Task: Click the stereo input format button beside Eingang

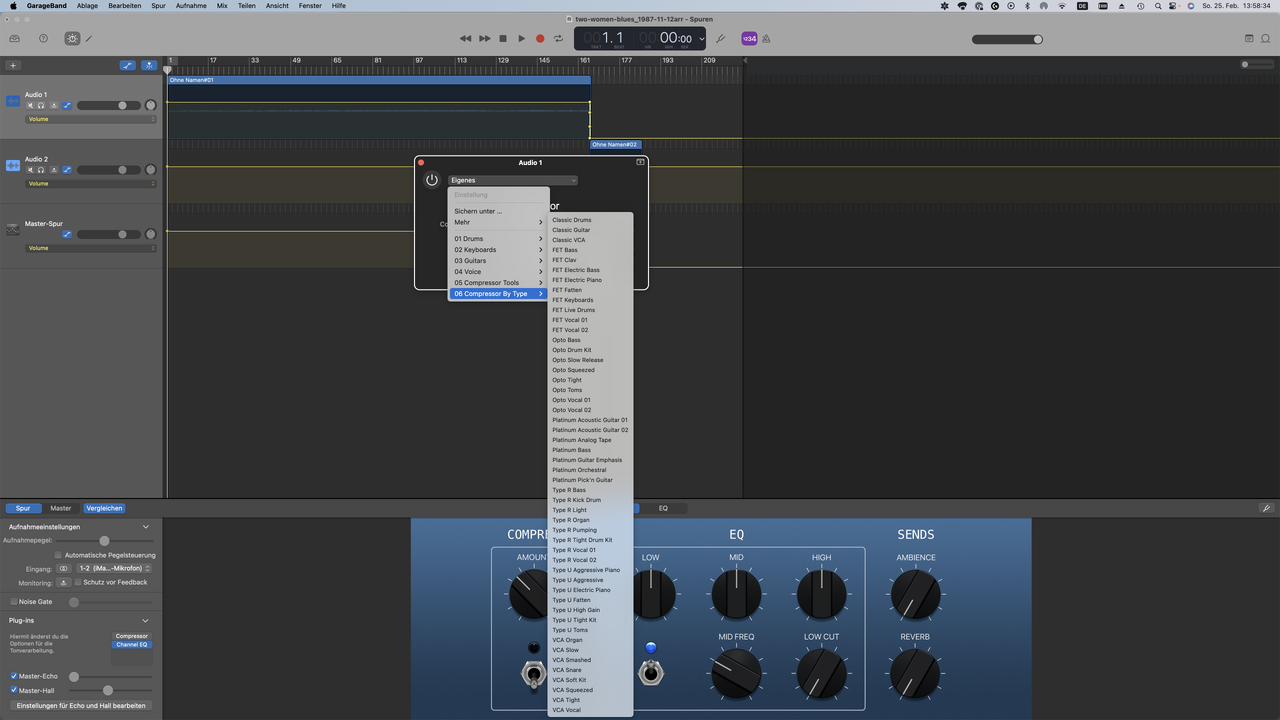Action: pyautogui.click(x=64, y=568)
